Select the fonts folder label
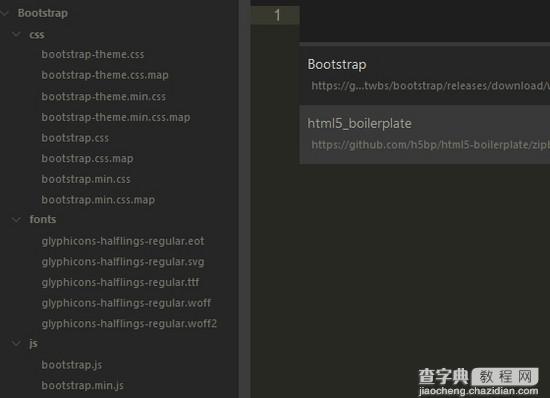The width and height of the screenshot is (550, 398). click(42, 220)
